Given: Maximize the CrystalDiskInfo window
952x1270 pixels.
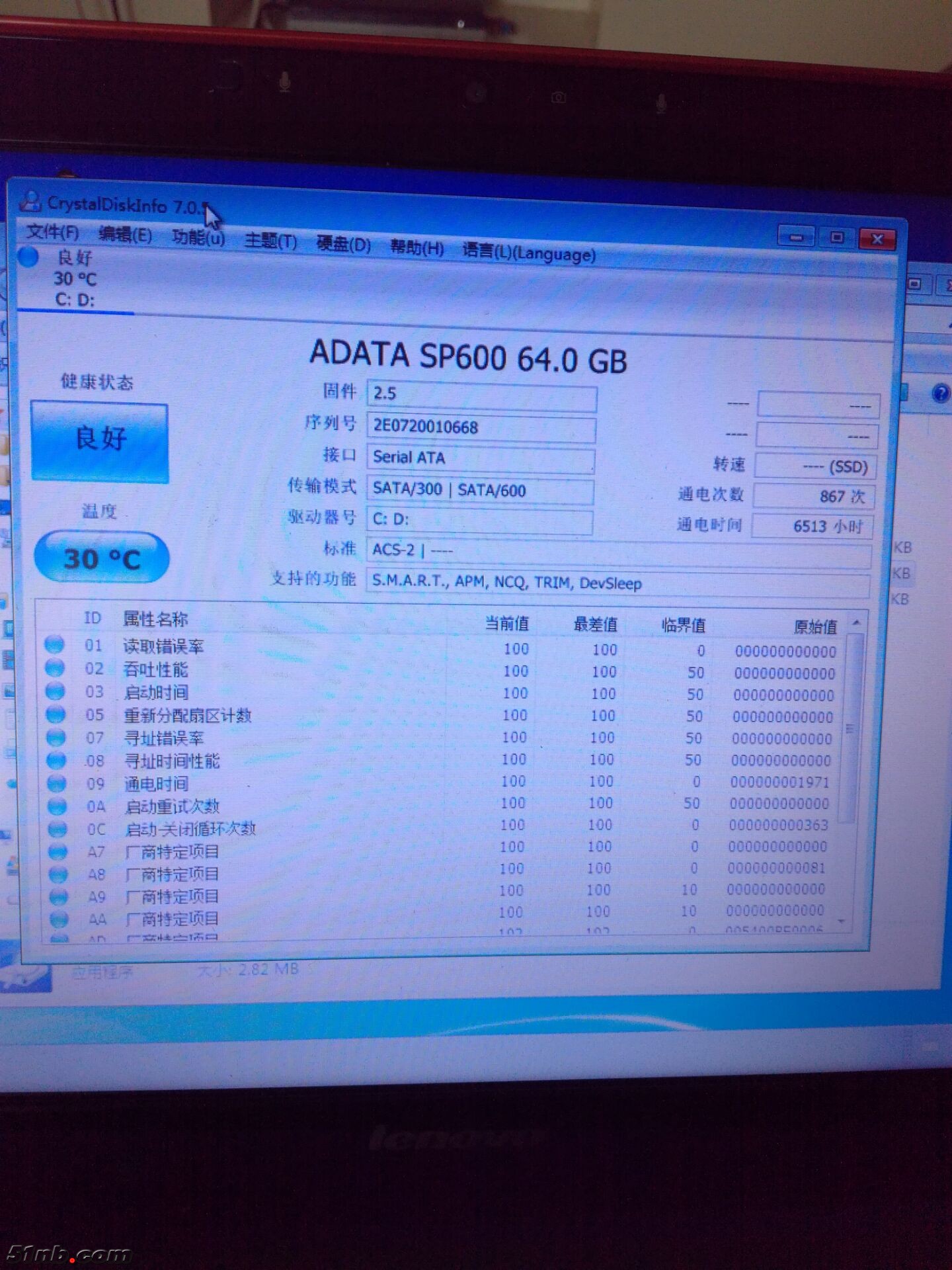Looking at the screenshot, I should 836,237.
